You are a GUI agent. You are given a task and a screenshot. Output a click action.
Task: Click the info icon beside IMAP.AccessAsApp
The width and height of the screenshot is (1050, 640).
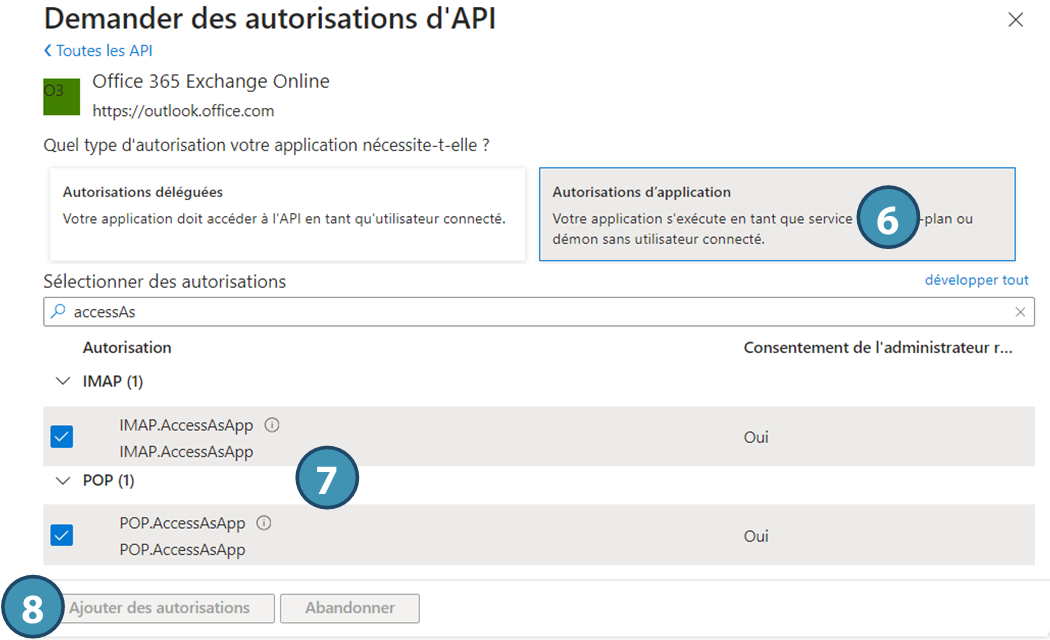272,425
